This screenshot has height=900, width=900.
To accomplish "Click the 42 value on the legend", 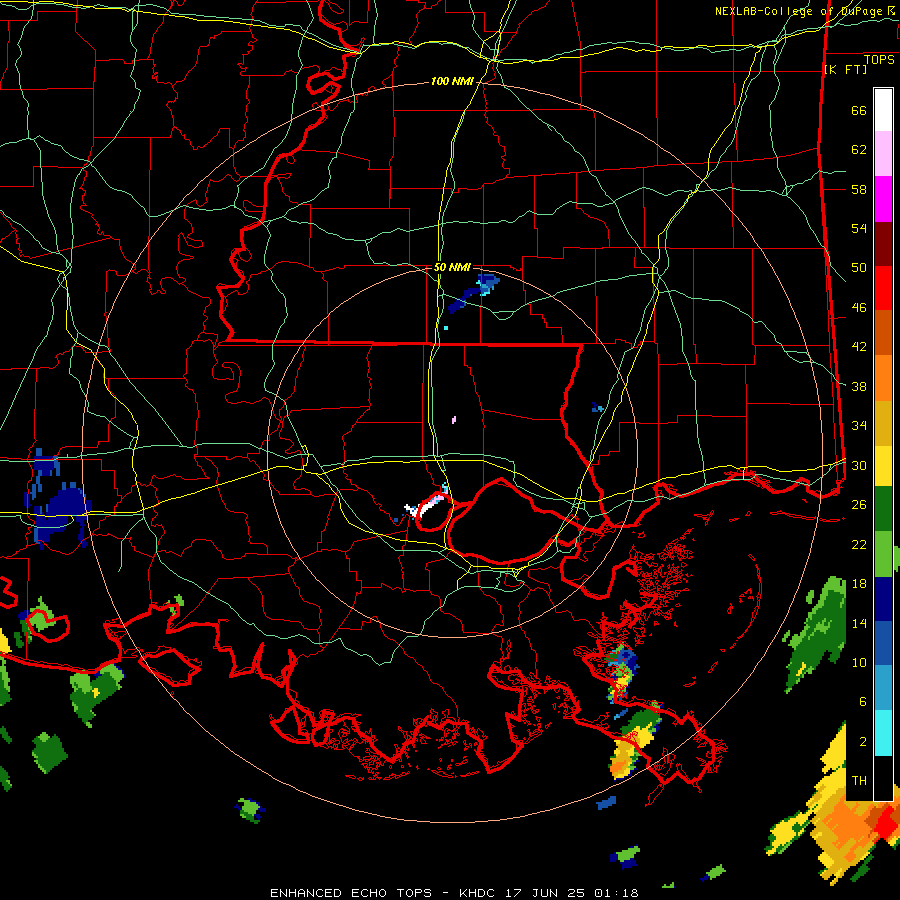I will (859, 347).
